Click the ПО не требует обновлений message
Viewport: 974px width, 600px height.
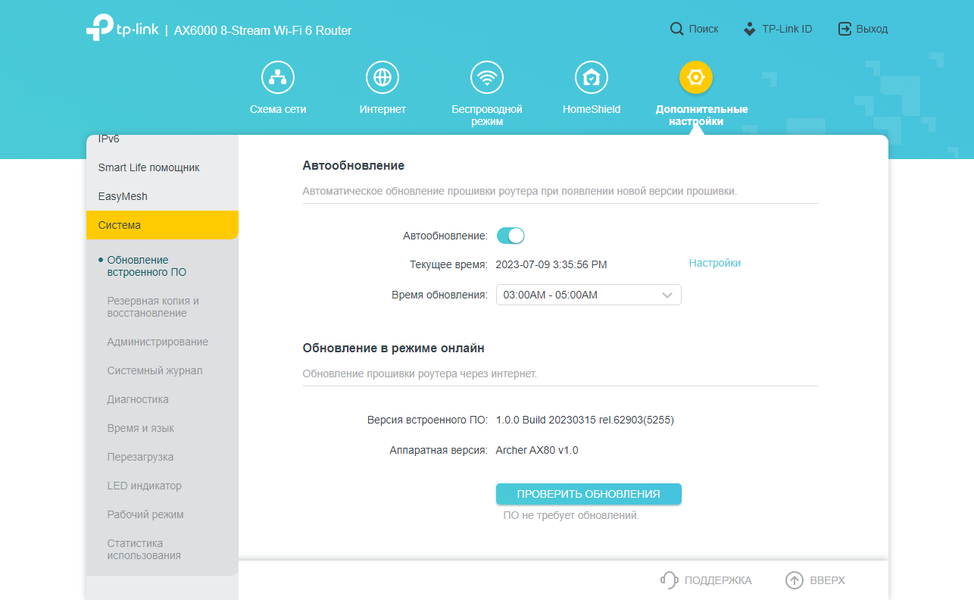coord(571,515)
